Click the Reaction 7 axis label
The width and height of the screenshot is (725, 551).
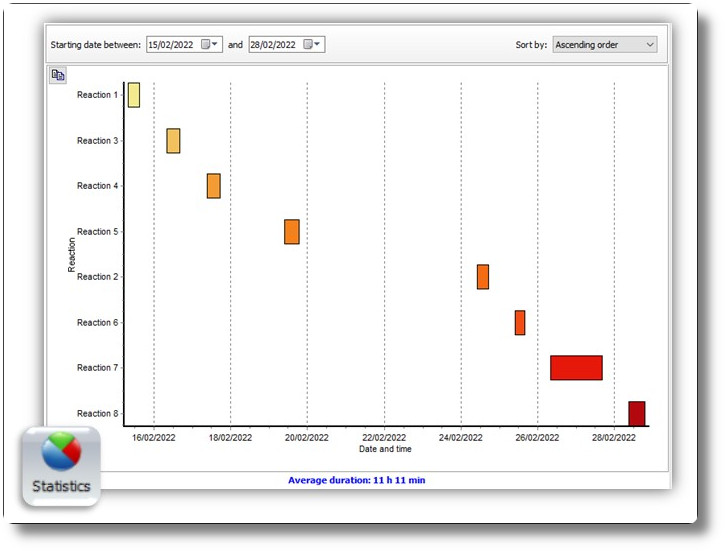[98, 367]
